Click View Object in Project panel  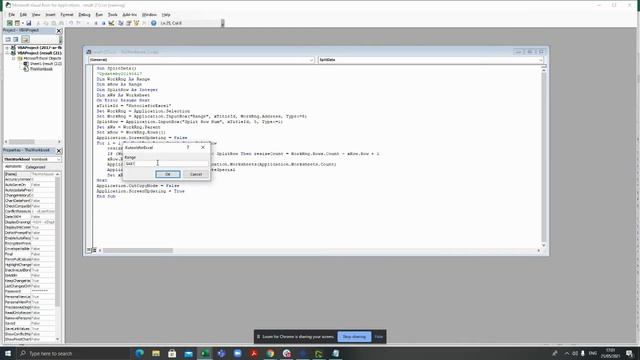click(x=16, y=39)
